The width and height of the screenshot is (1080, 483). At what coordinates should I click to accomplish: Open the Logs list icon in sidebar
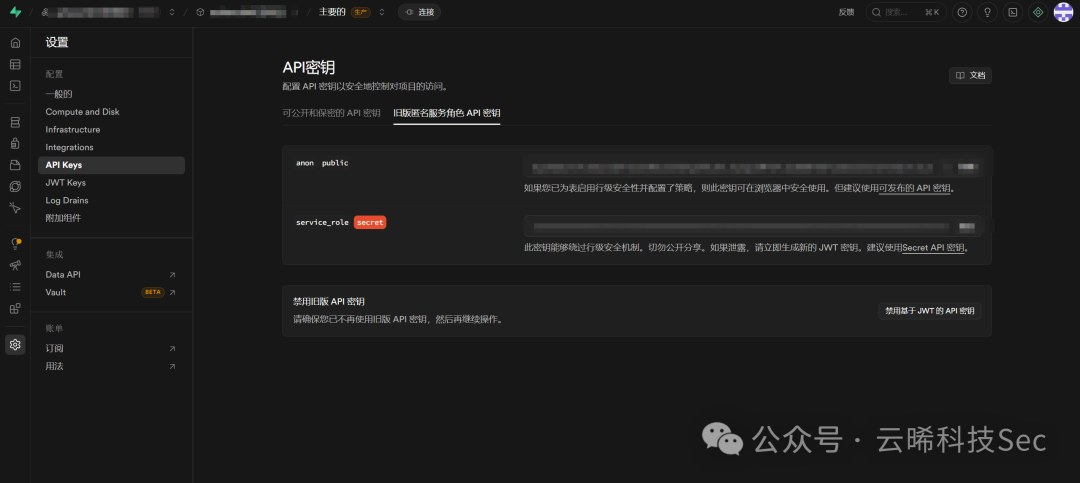point(15,287)
